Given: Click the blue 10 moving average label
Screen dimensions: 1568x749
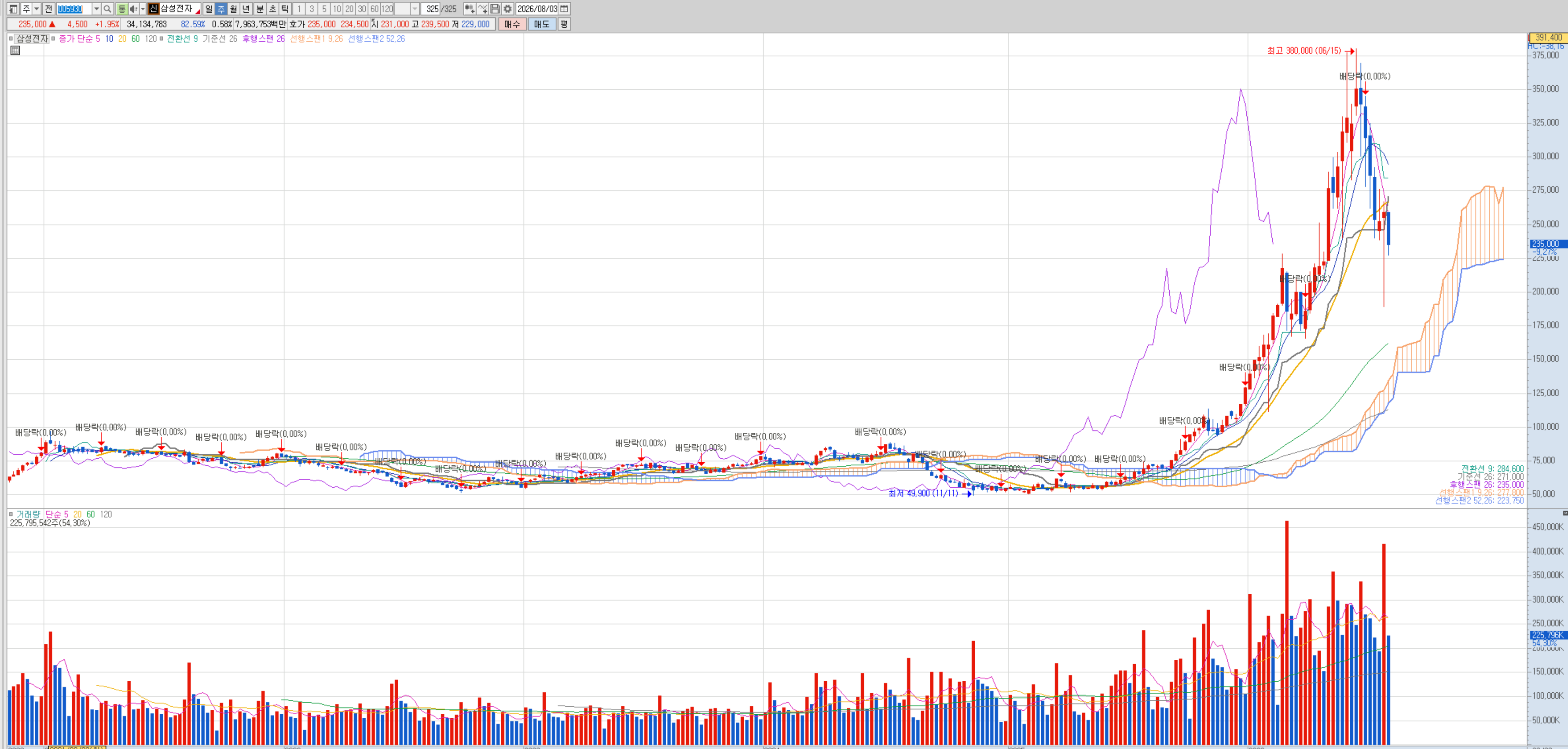Looking at the screenshot, I should point(109,38).
